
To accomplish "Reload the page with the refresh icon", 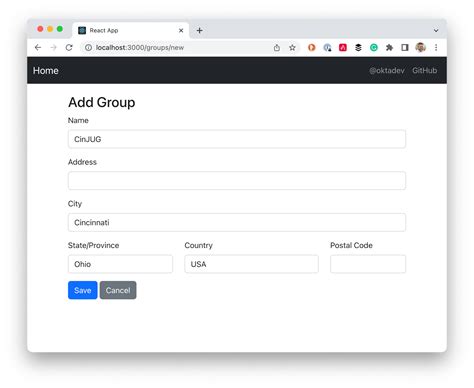I will (x=69, y=48).
